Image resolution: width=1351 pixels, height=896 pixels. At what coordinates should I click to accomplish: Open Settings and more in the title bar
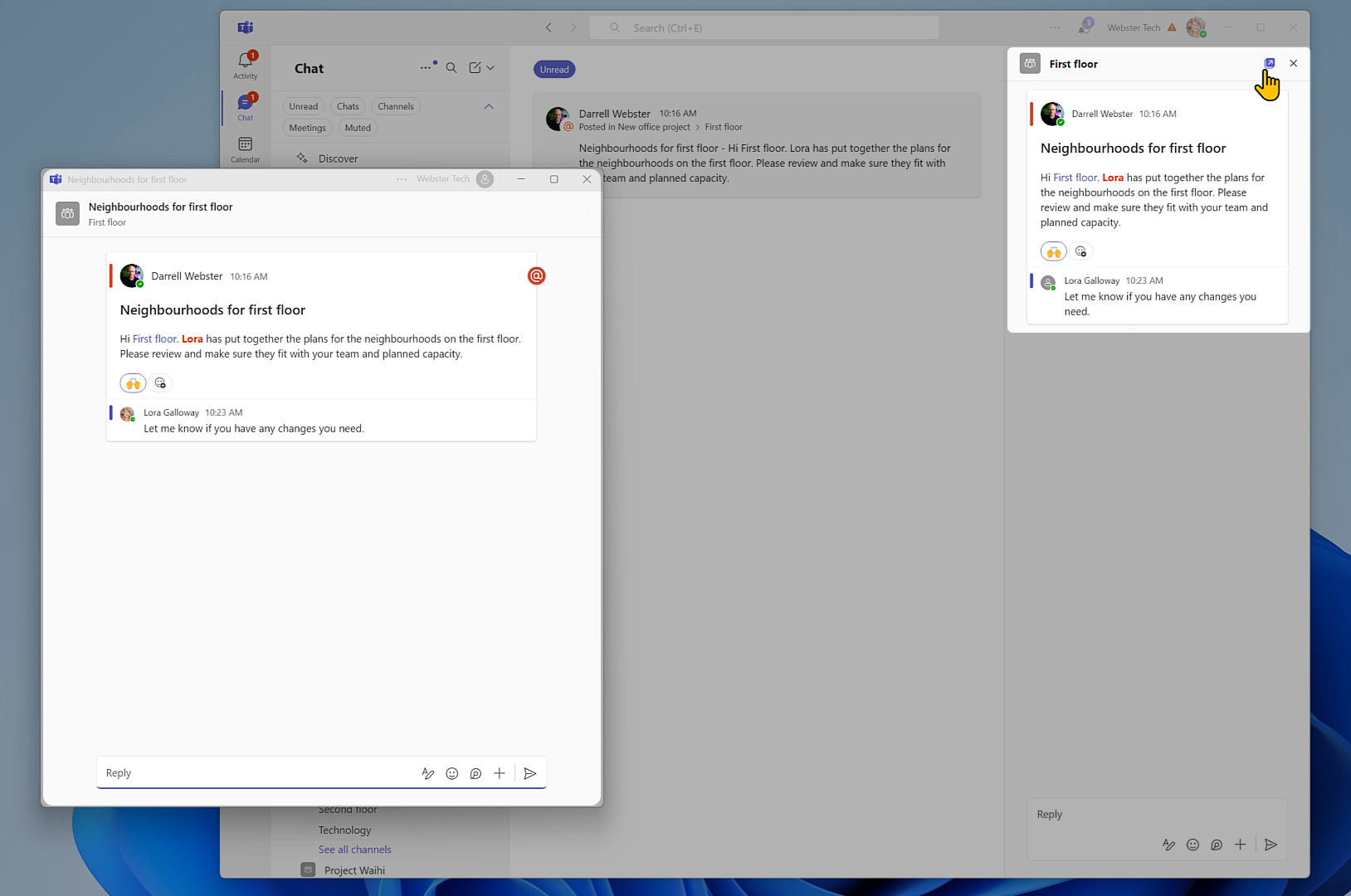click(1055, 27)
